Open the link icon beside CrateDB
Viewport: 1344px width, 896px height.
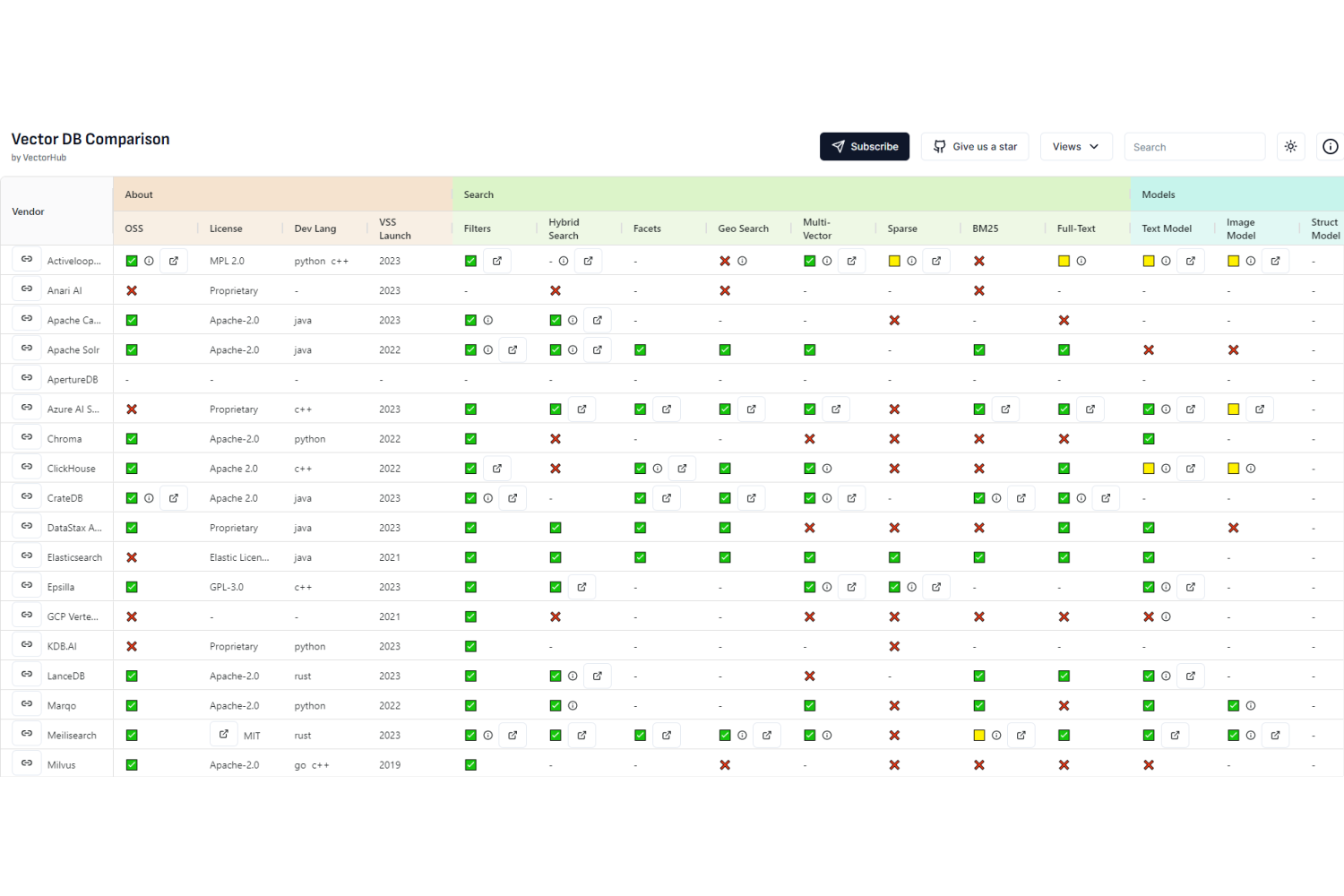coord(27,496)
